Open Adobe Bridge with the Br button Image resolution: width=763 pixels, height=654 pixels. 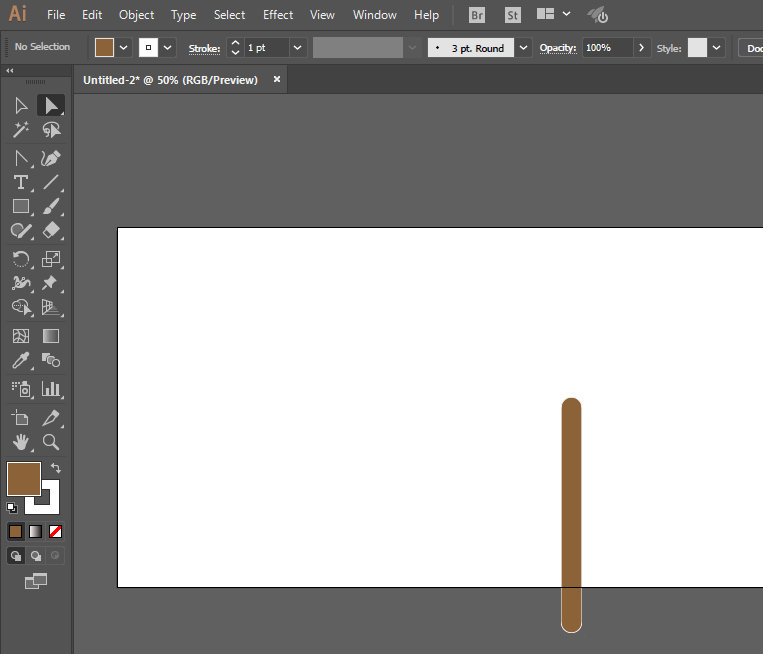coord(477,15)
